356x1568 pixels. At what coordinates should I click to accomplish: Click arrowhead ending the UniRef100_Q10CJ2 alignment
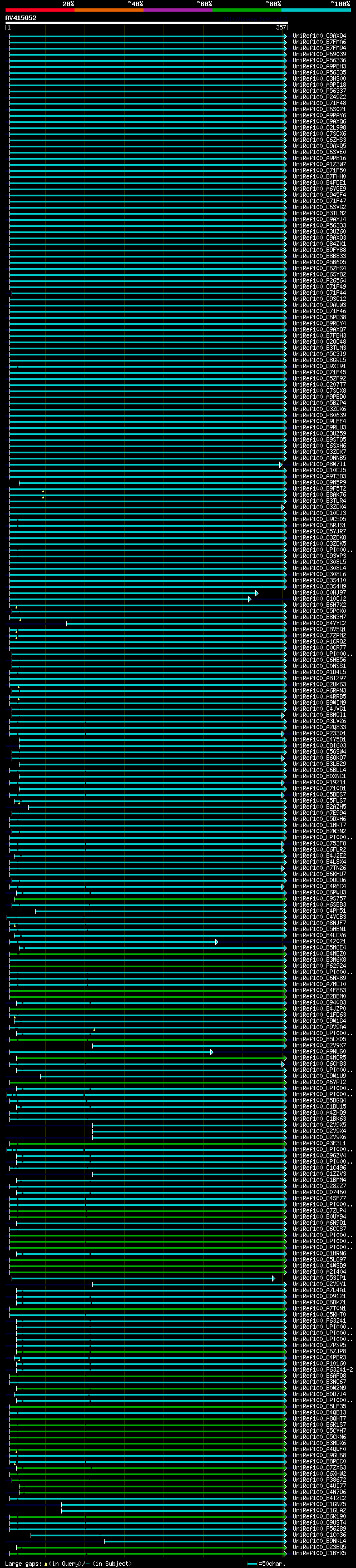[x=250, y=599]
